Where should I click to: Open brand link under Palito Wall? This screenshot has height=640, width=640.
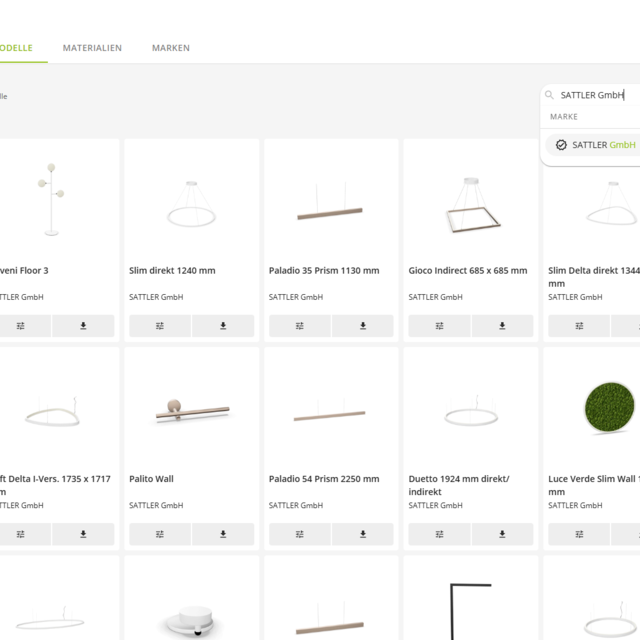click(156, 505)
